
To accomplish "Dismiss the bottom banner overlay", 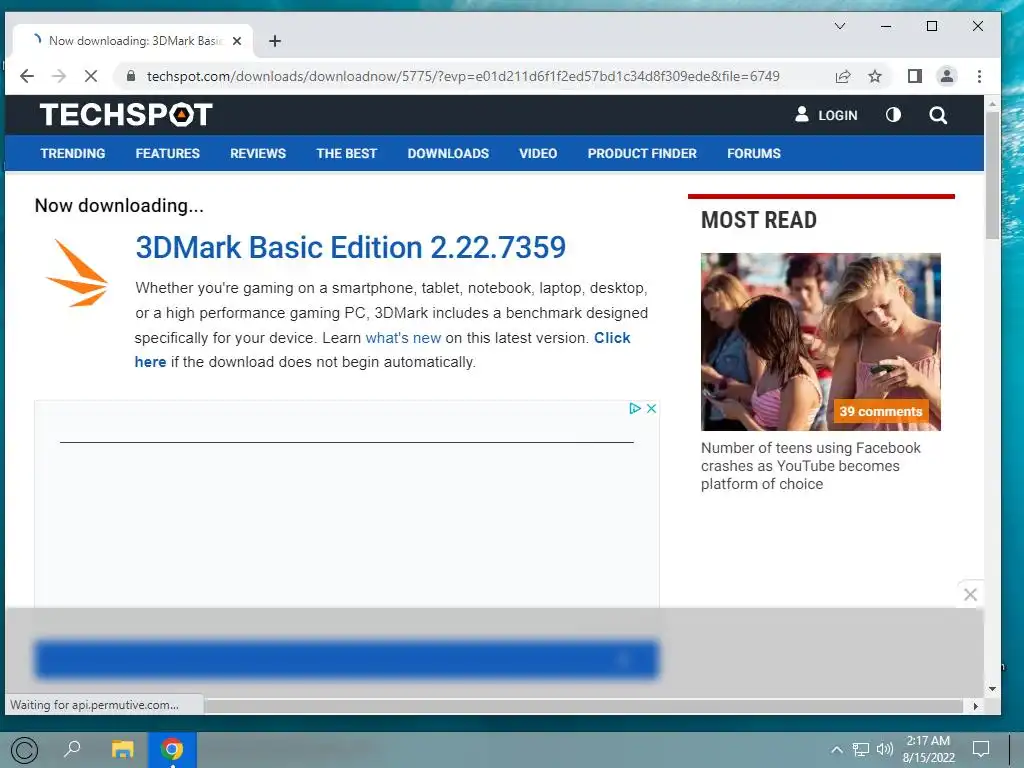I will pyautogui.click(x=970, y=594).
